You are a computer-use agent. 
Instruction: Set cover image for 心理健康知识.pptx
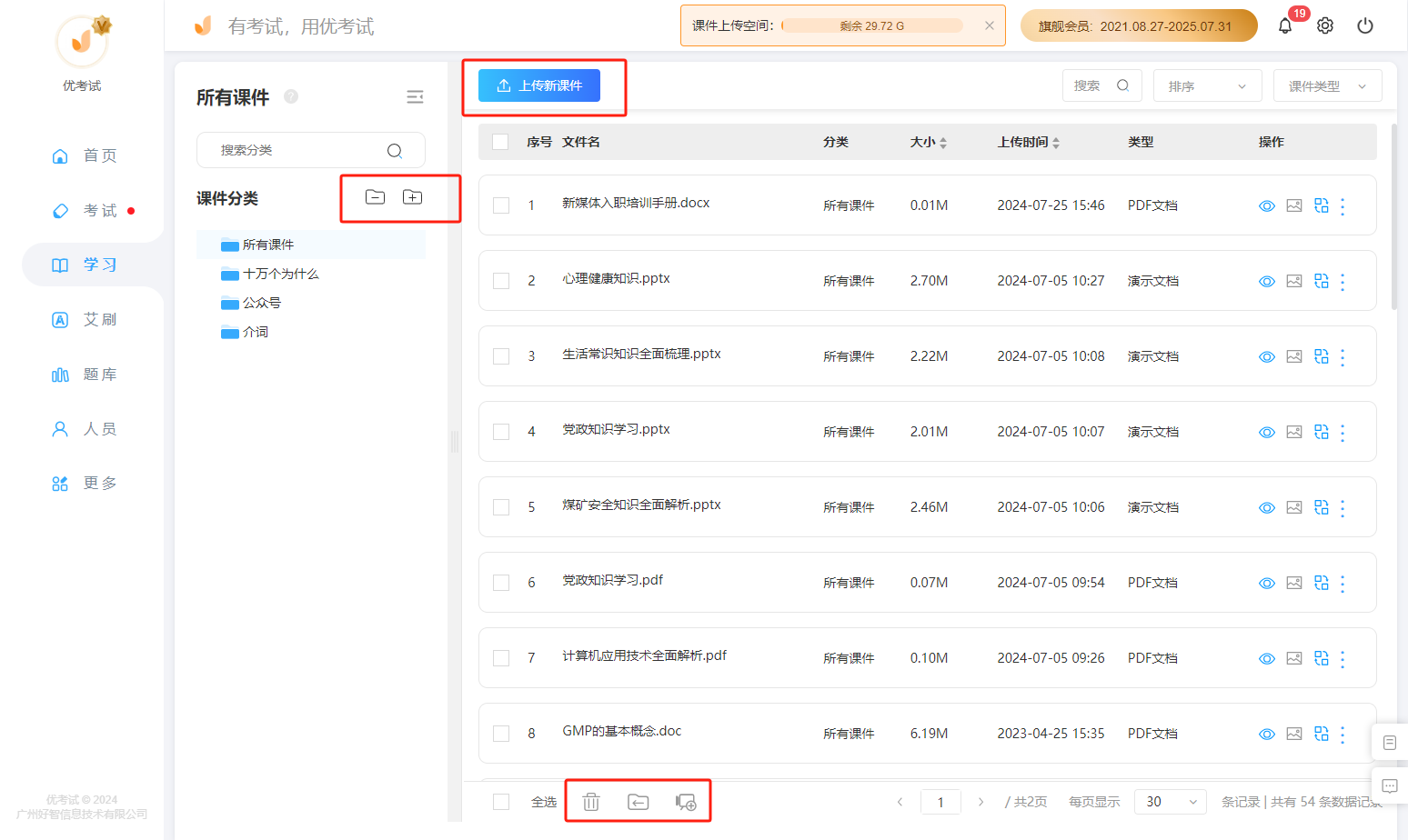(1294, 281)
